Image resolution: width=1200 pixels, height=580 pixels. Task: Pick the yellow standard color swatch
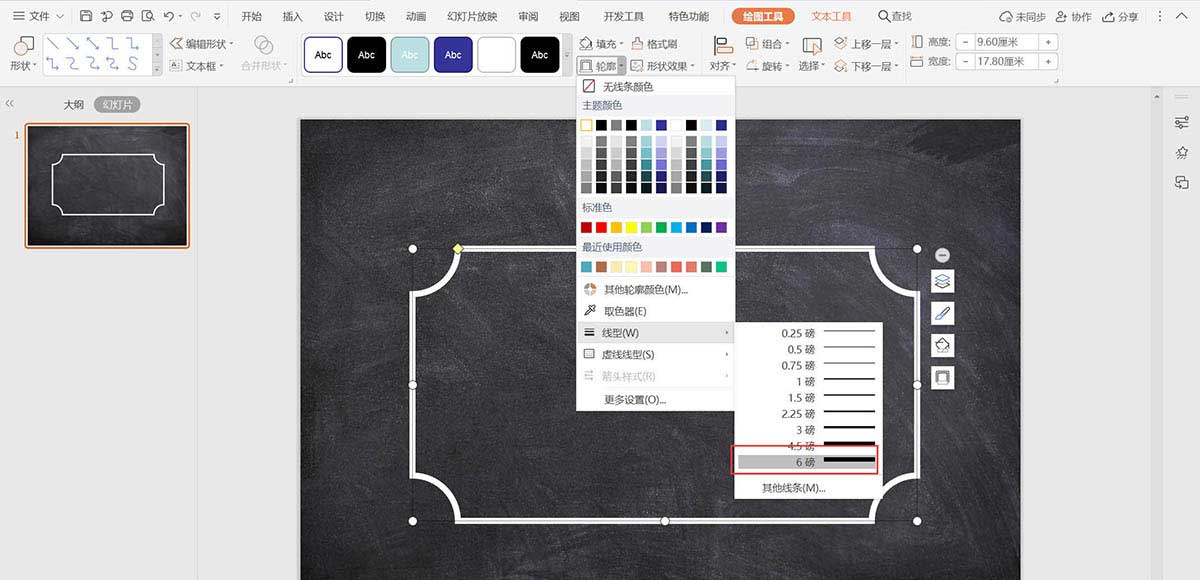[631, 227]
